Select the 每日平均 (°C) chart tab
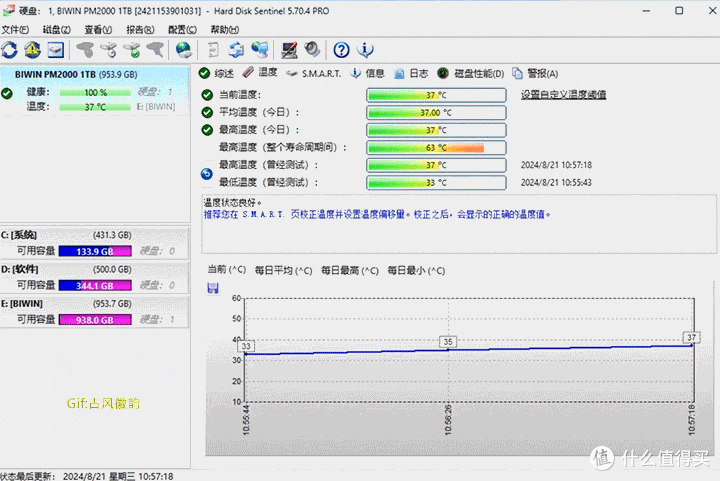 pos(283,270)
